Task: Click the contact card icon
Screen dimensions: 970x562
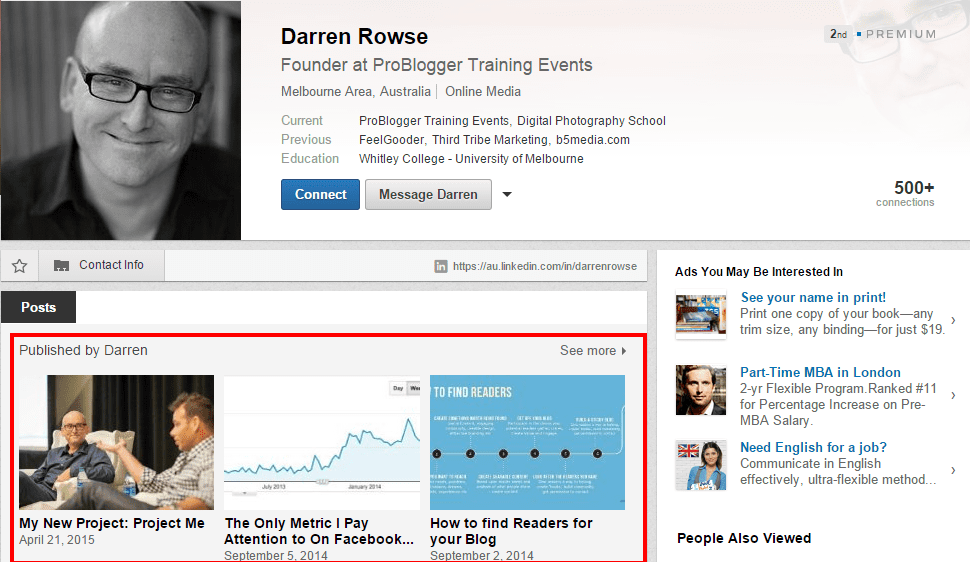Action: pyautogui.click(x=61, y=266)
